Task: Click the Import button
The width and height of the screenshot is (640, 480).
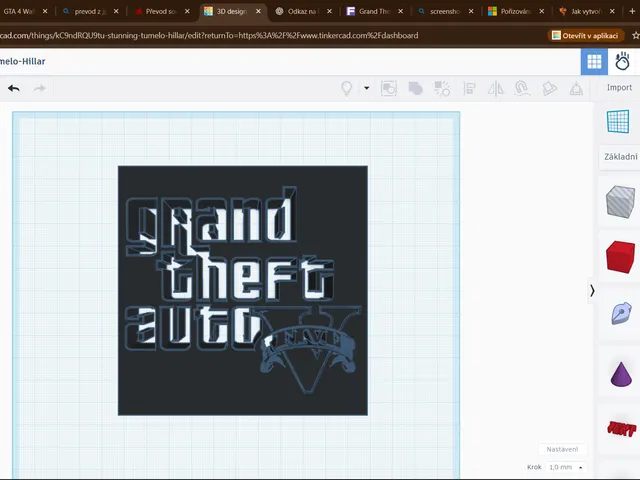Action: pyautogui.click(x=619, y=87)
